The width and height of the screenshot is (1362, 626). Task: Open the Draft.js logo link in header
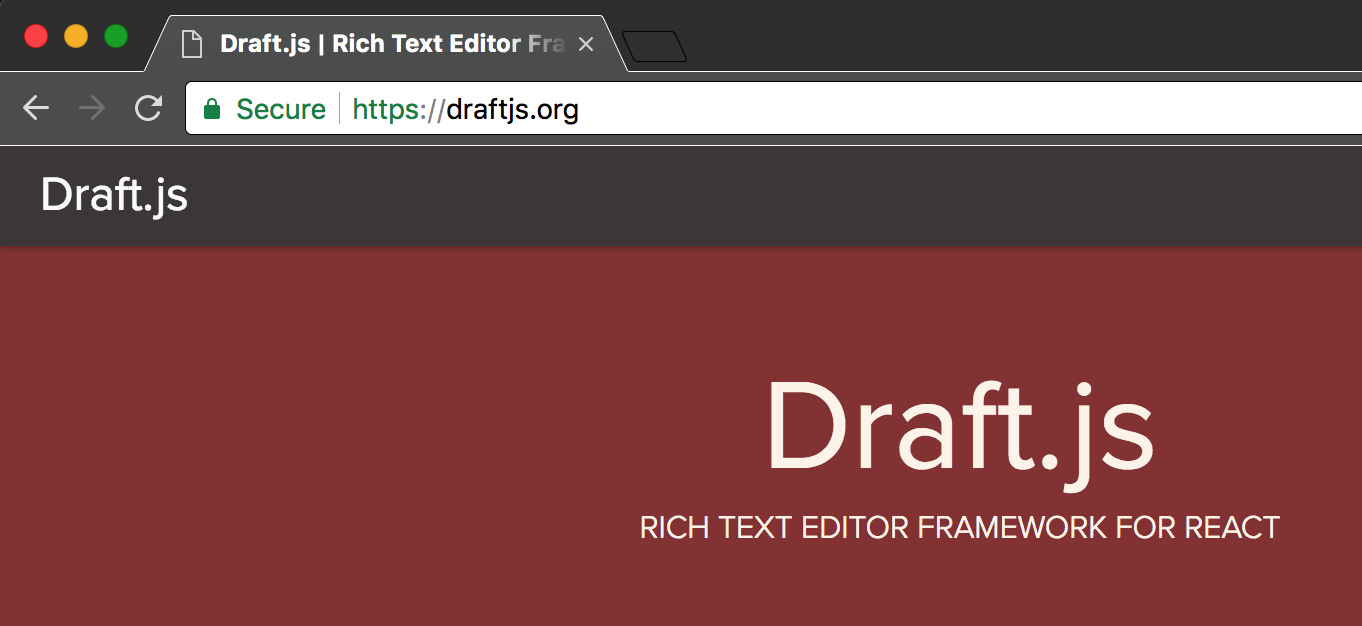point(114,196)
